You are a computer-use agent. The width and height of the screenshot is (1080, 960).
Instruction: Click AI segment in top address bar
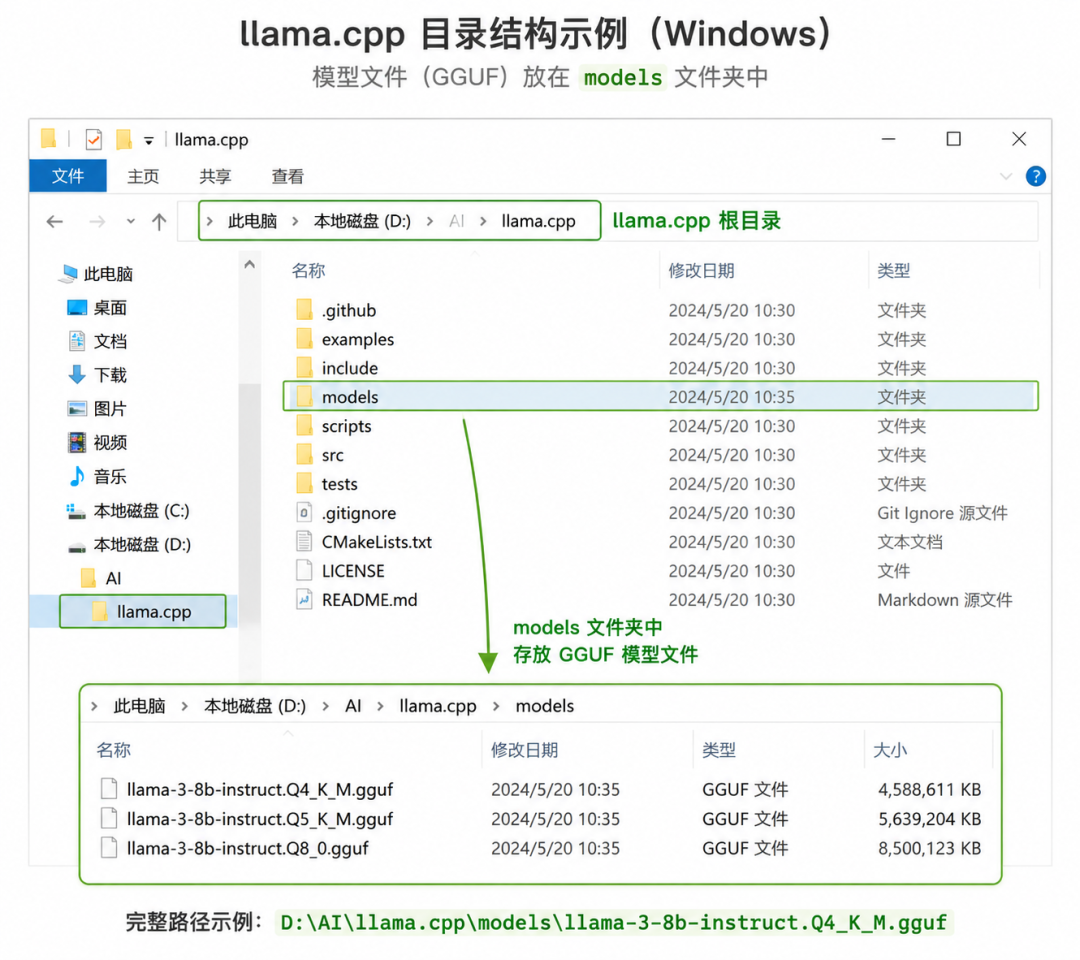tap(457, 221)
